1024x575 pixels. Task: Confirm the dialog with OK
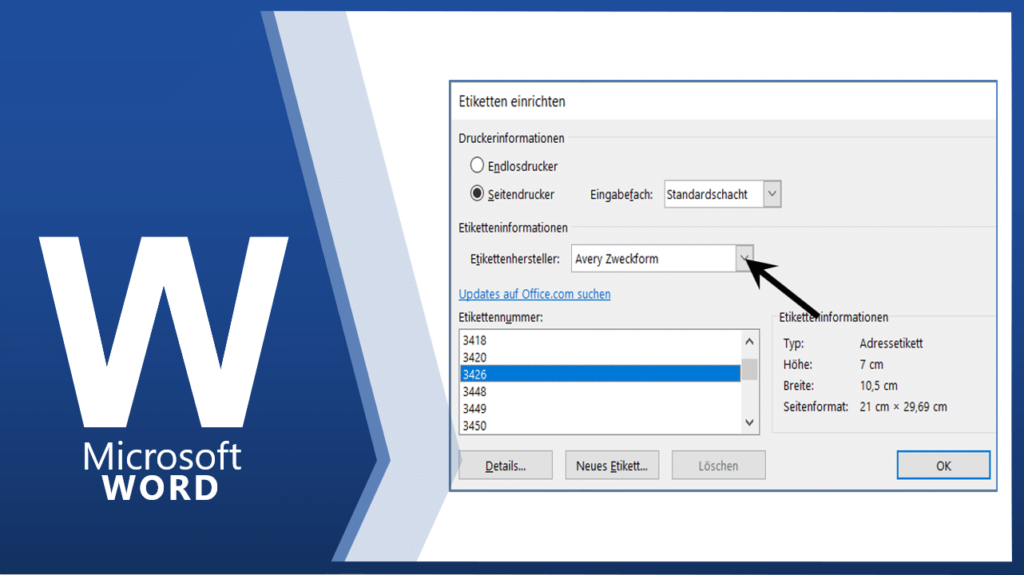[943, 466]
